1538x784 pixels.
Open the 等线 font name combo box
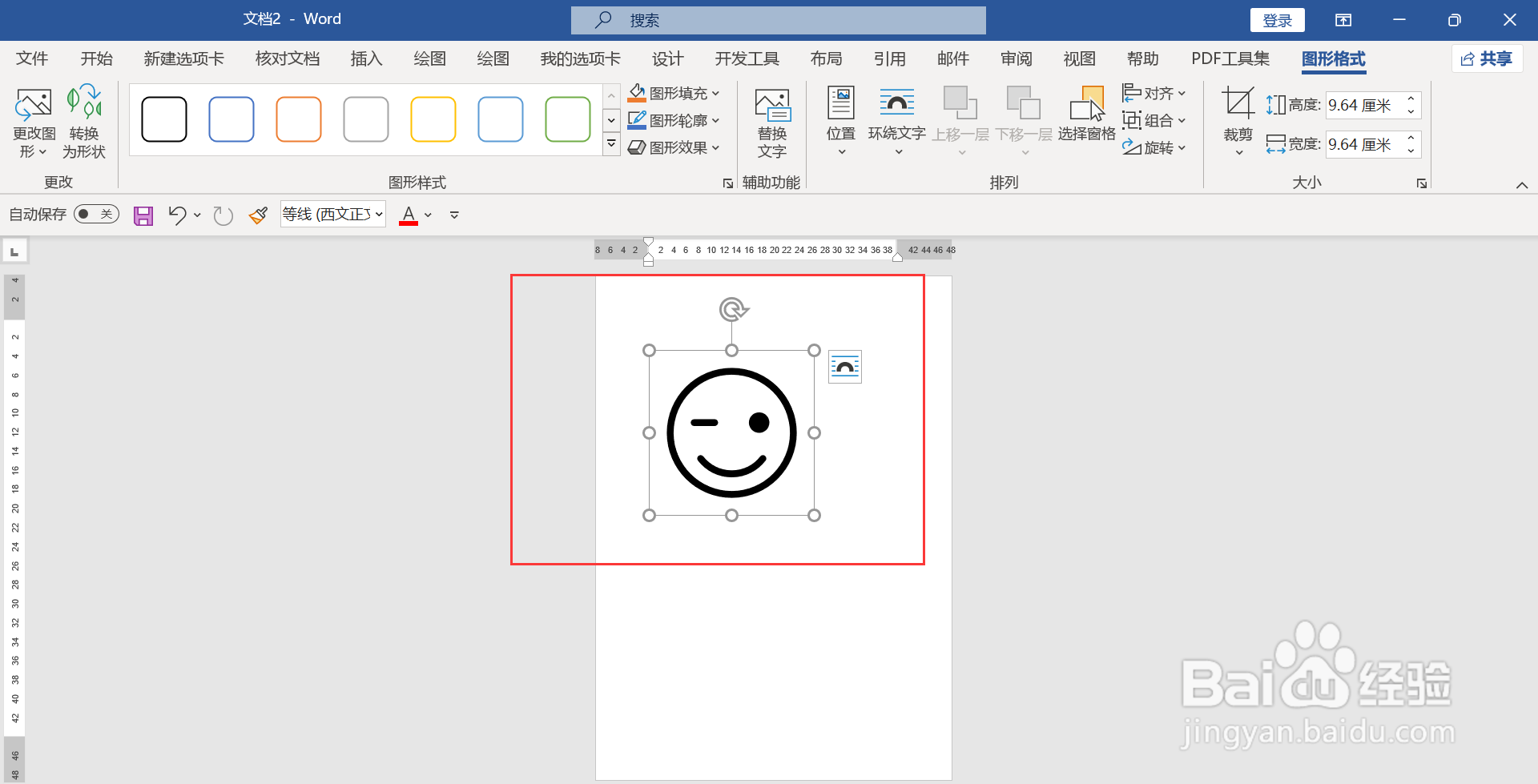333,214
